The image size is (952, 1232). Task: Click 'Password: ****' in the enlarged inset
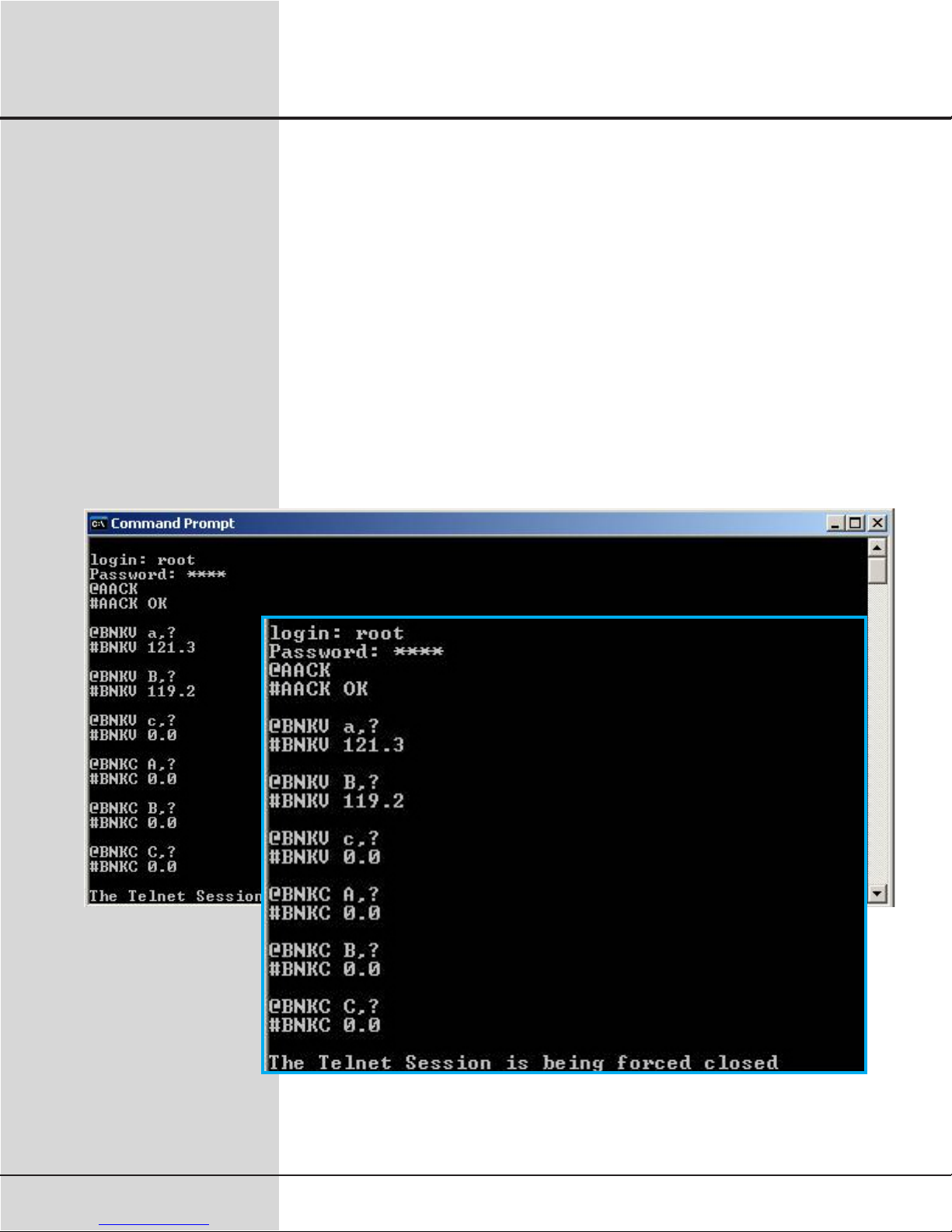(x=356, y=651)
